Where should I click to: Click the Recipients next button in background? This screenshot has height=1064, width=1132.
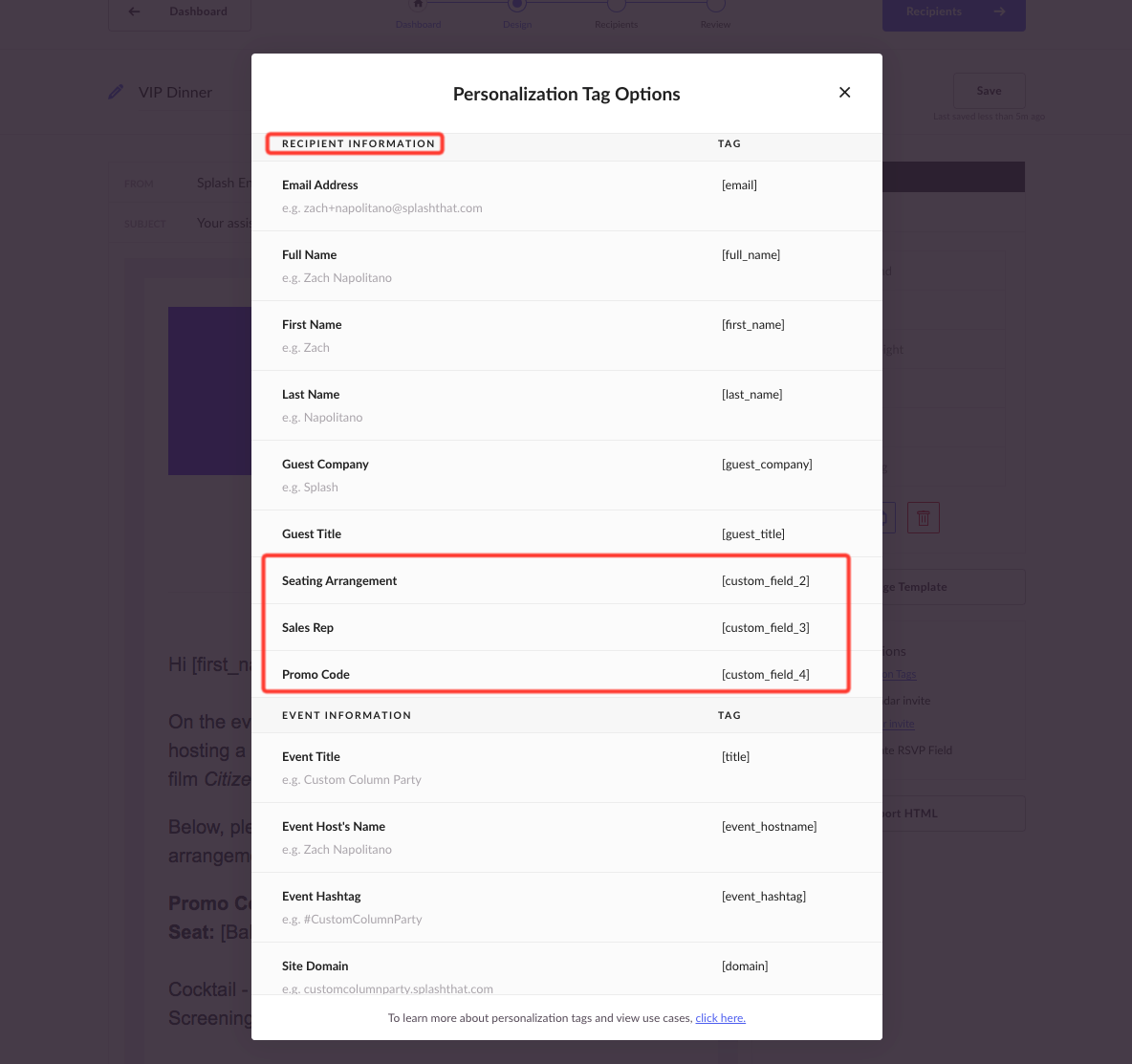coord(953,13)
